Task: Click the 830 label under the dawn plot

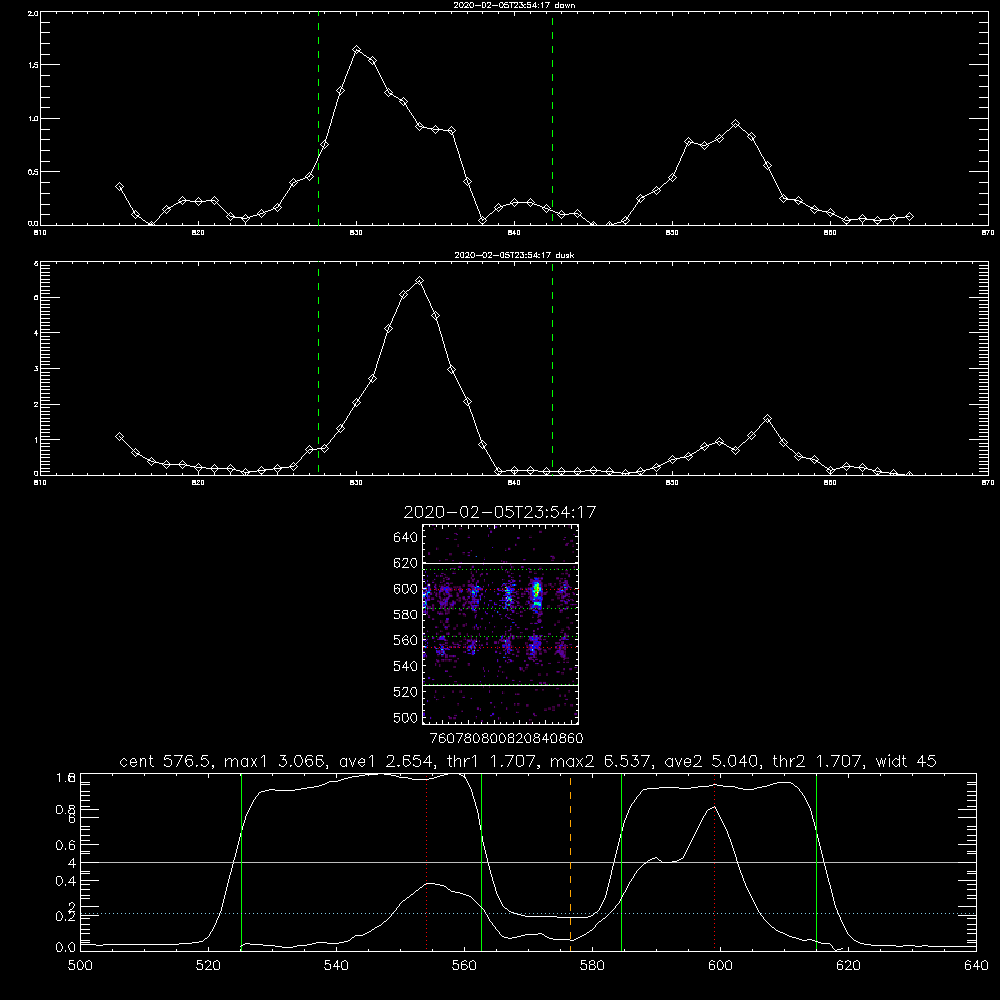Action: point(356,233)
